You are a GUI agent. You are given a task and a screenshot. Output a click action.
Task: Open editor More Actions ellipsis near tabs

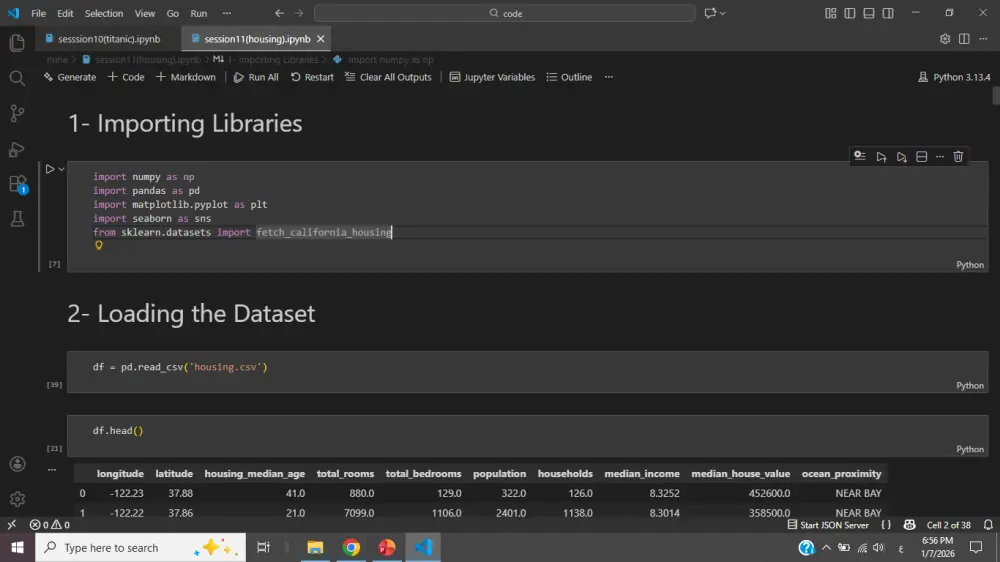983,39
